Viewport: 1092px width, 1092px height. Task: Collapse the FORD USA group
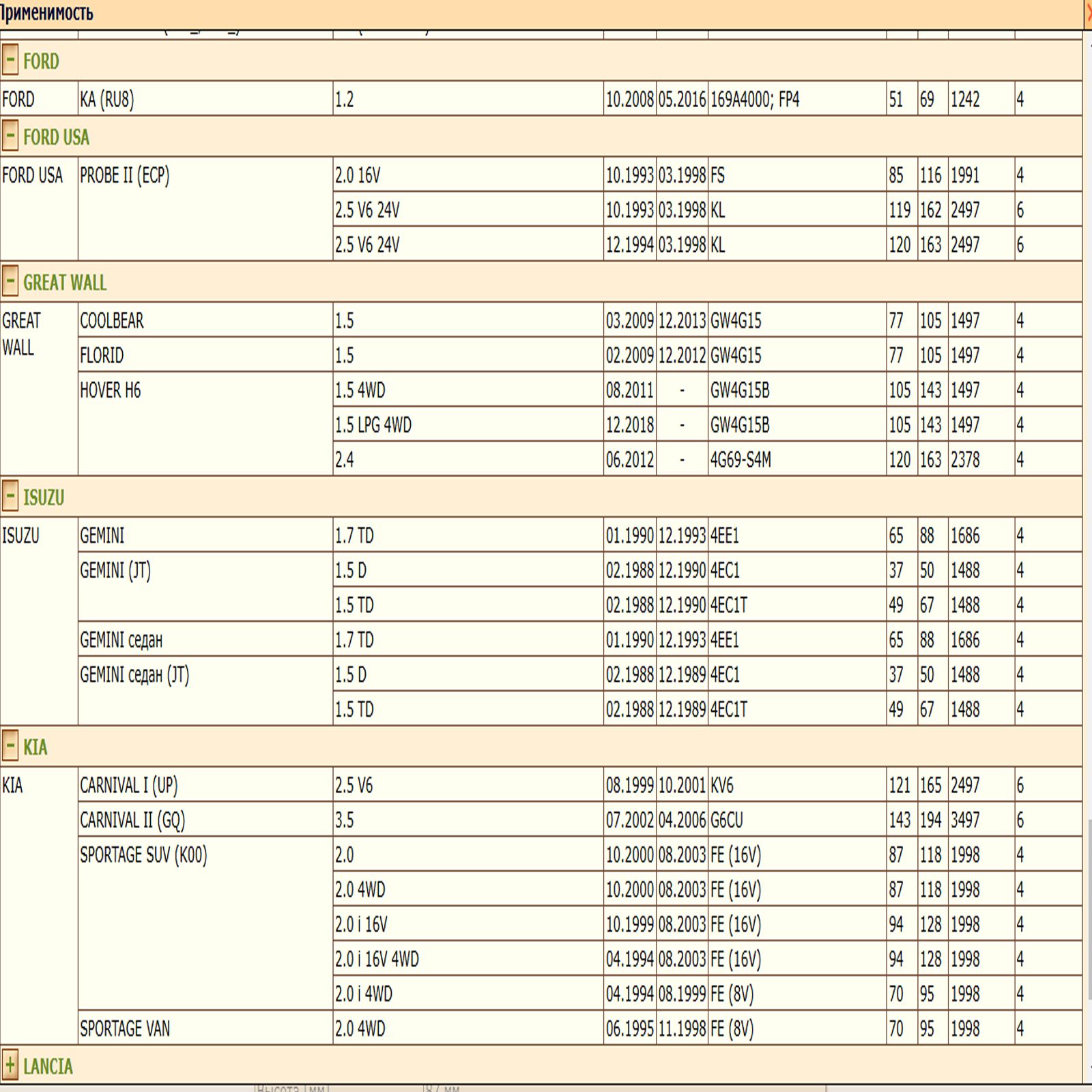(x=10, y=136)
